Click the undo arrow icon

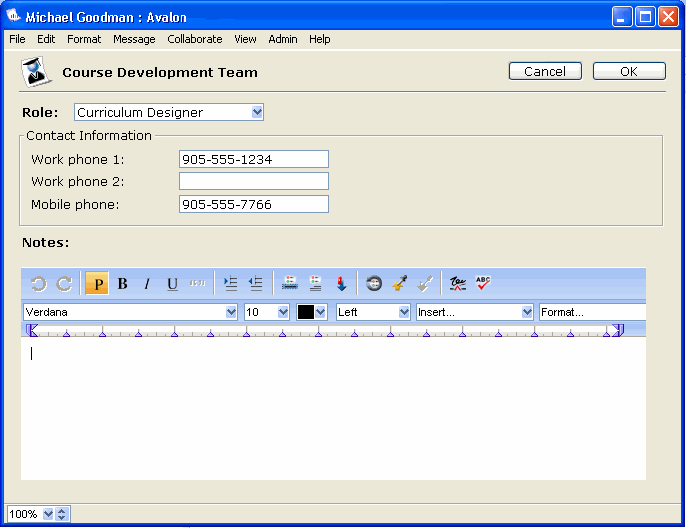39,284
